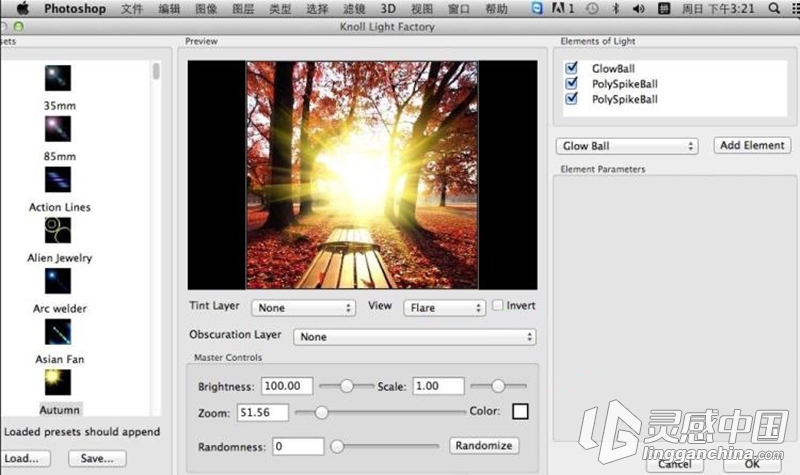Select the Autumn preset icon

click(58, 382)
